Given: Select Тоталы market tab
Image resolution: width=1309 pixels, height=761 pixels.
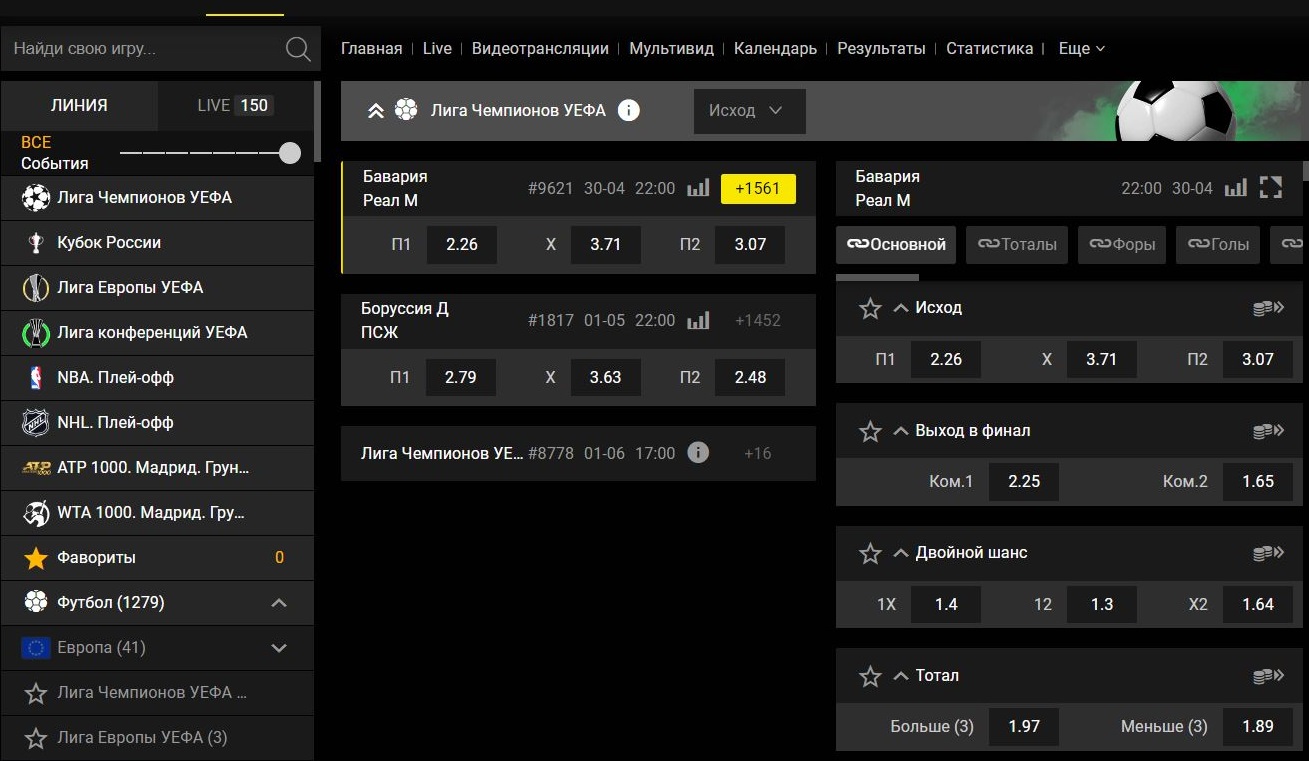Looking at the screenshot, I should pyautogui.click(x=1017, y=244).
